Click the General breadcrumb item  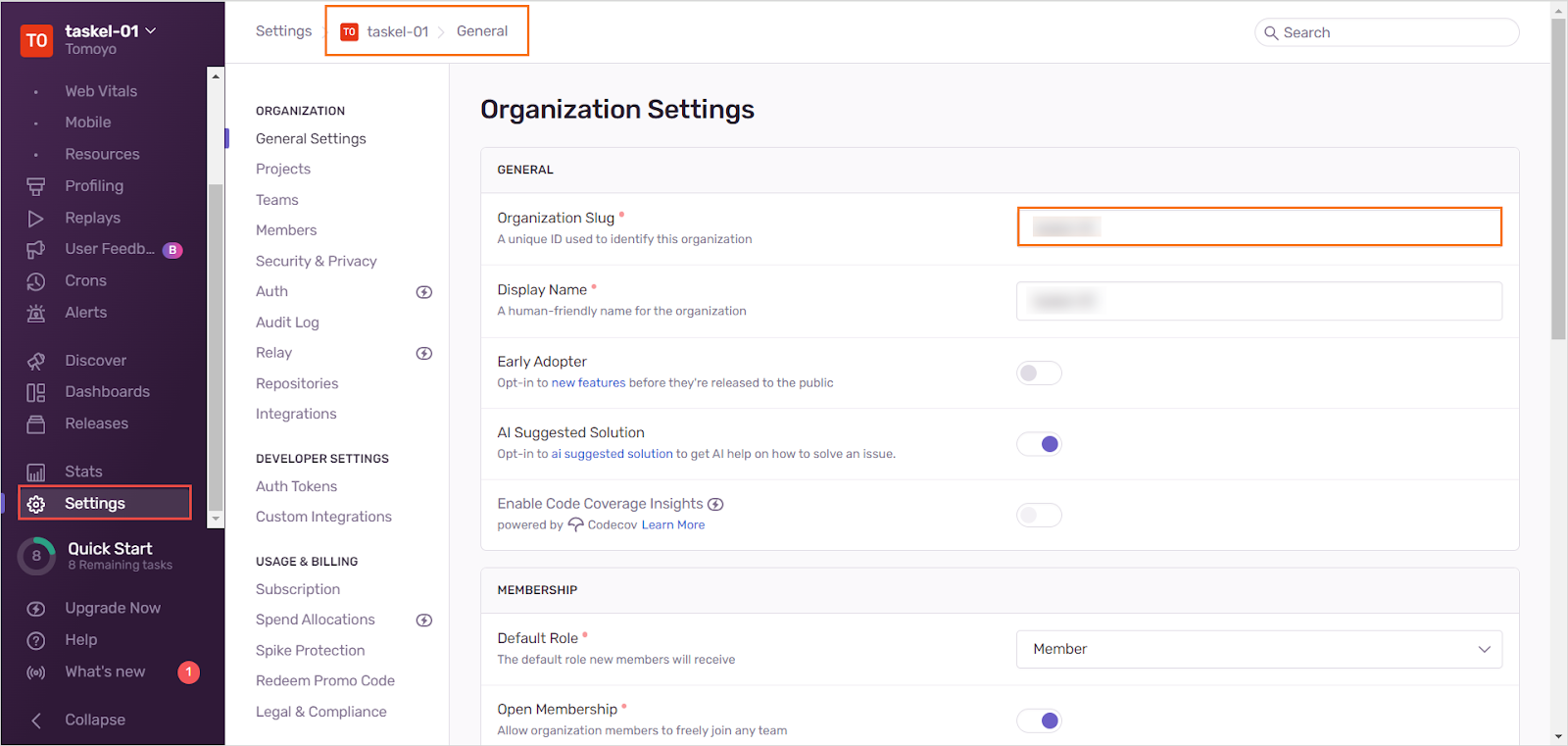click(482, 31)
